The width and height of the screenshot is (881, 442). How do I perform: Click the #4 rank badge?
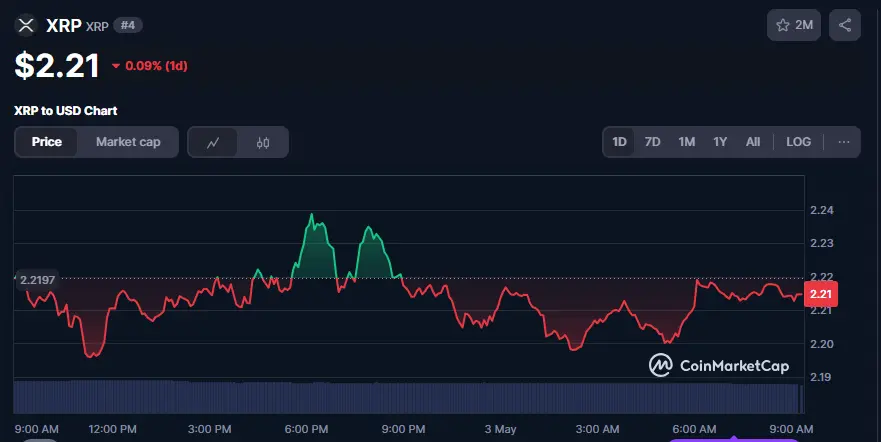click(x=128, y=25)
